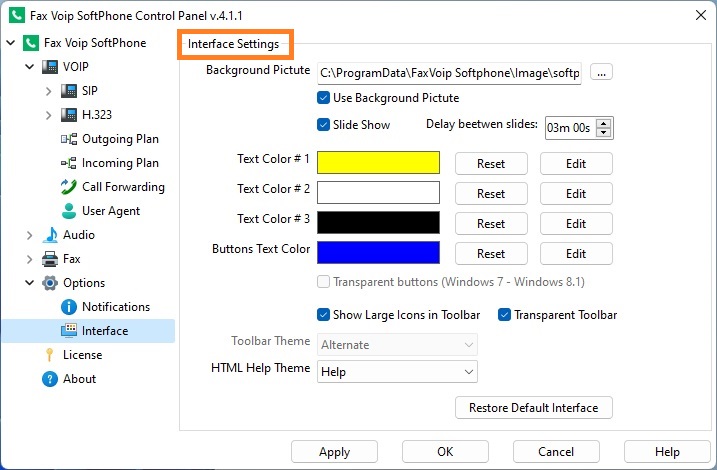Toggle Transparent buttons checkbox

[x=323, y=282]
